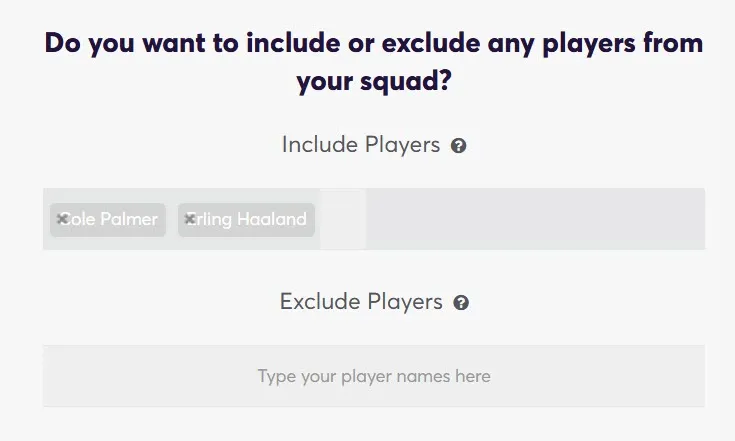
Task: Click the help icon beside Exclude Players
Action: (x=461, y=303)
